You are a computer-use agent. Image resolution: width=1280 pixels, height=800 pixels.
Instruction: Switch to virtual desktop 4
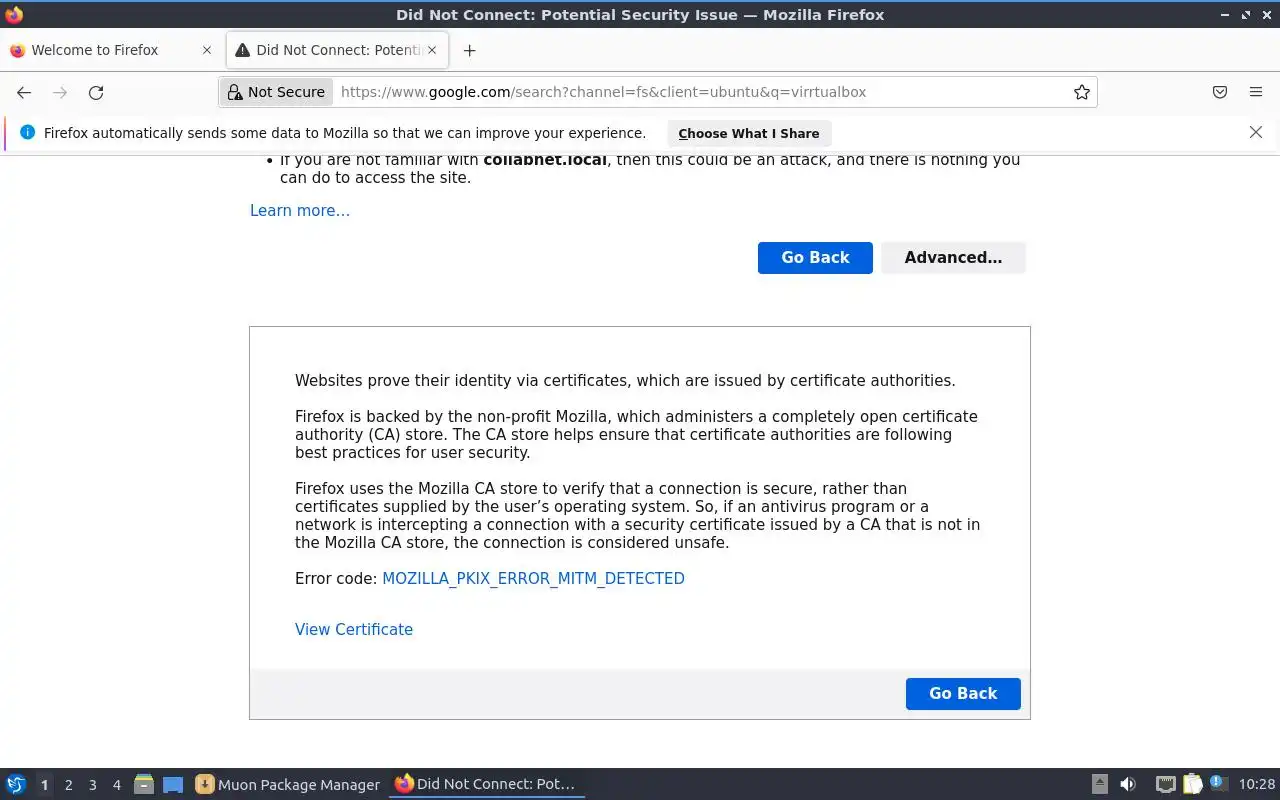117,785
